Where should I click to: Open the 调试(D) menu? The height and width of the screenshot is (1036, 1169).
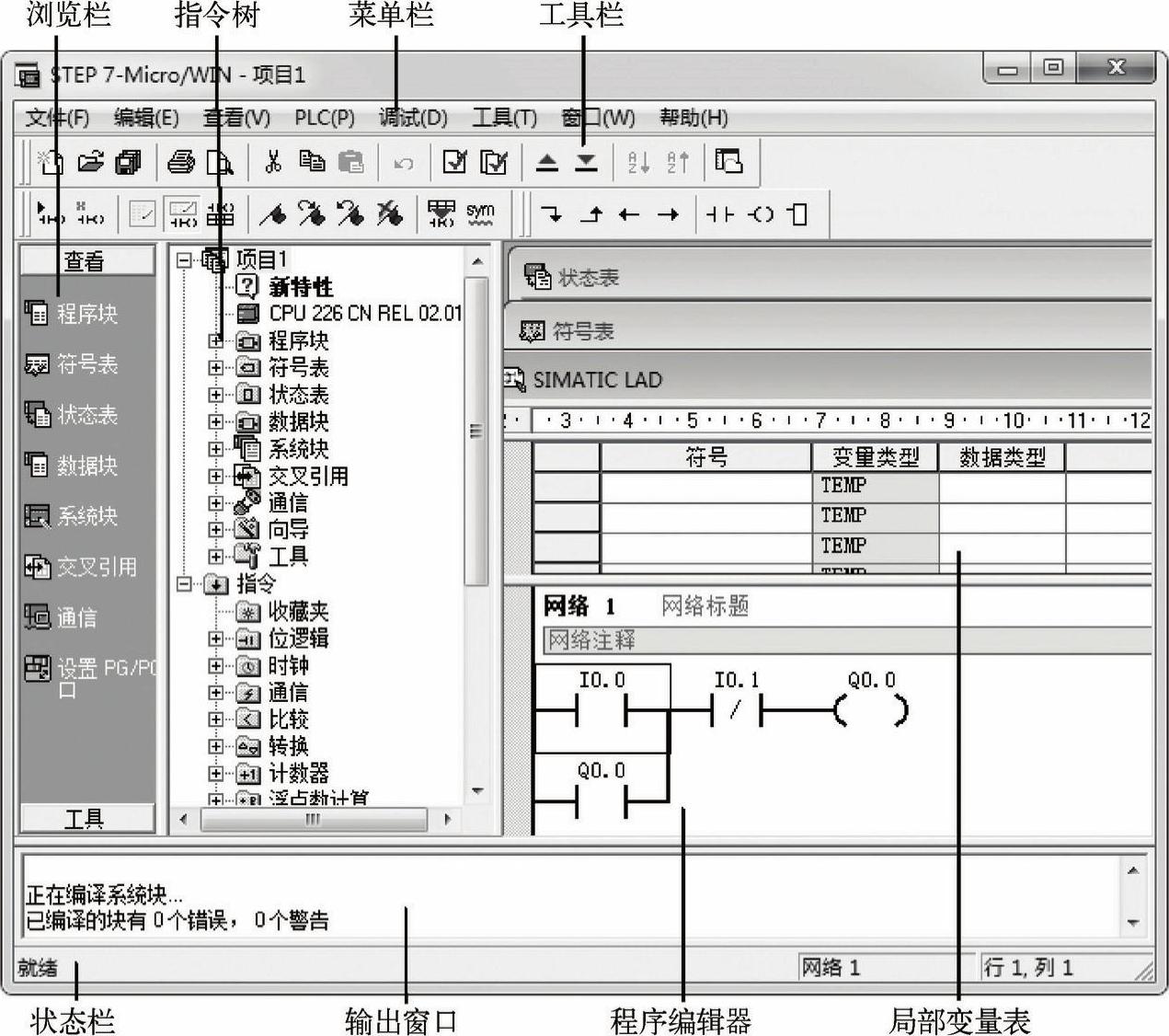[413, 118]
